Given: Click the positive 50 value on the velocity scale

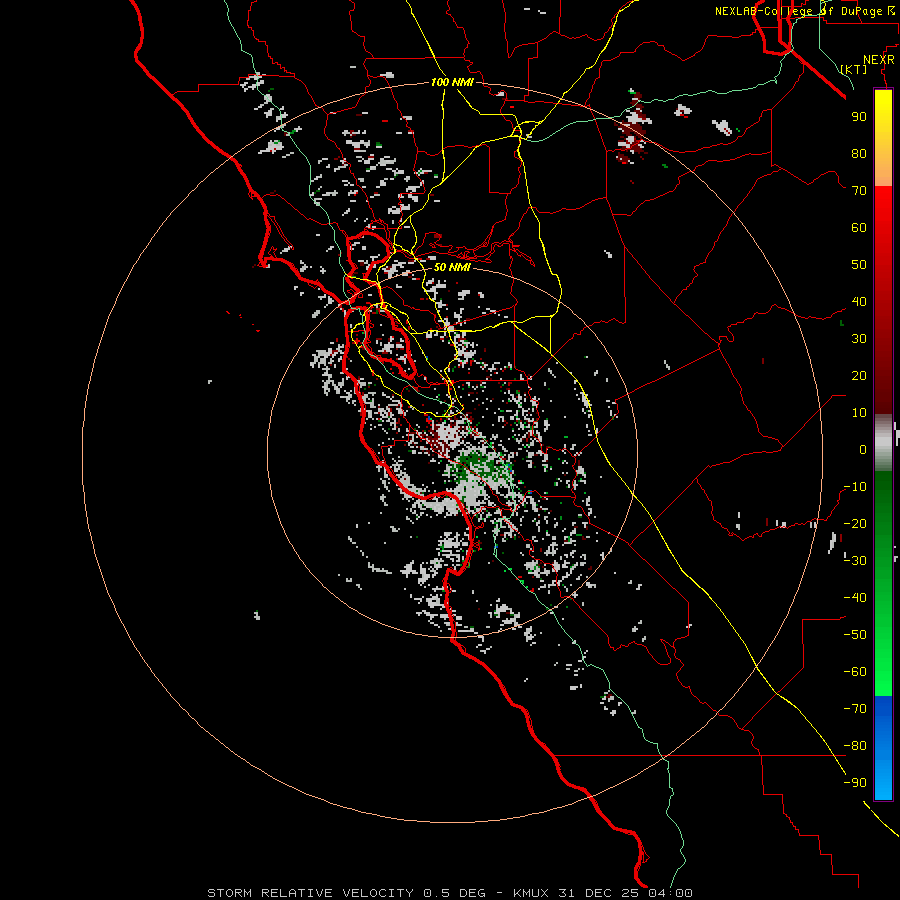Looking at the screenshot, I should tap(859, 265).
